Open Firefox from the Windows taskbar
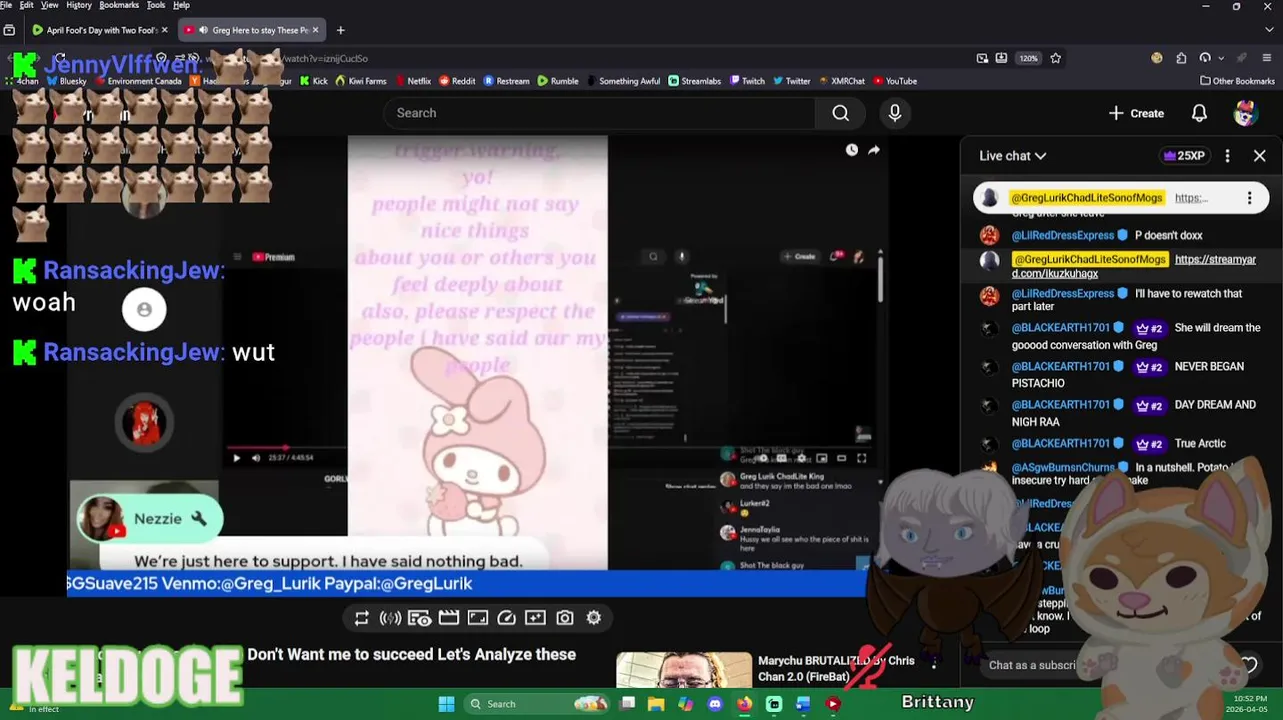Image resolution: width=1283 pixels, height=720 pixels. (744, 704)
